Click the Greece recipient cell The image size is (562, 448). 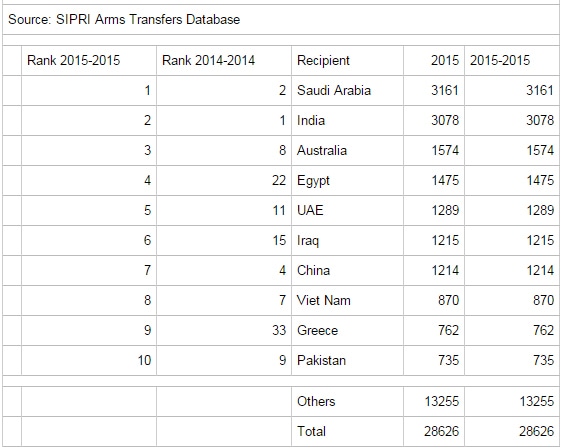click(347, 330)
